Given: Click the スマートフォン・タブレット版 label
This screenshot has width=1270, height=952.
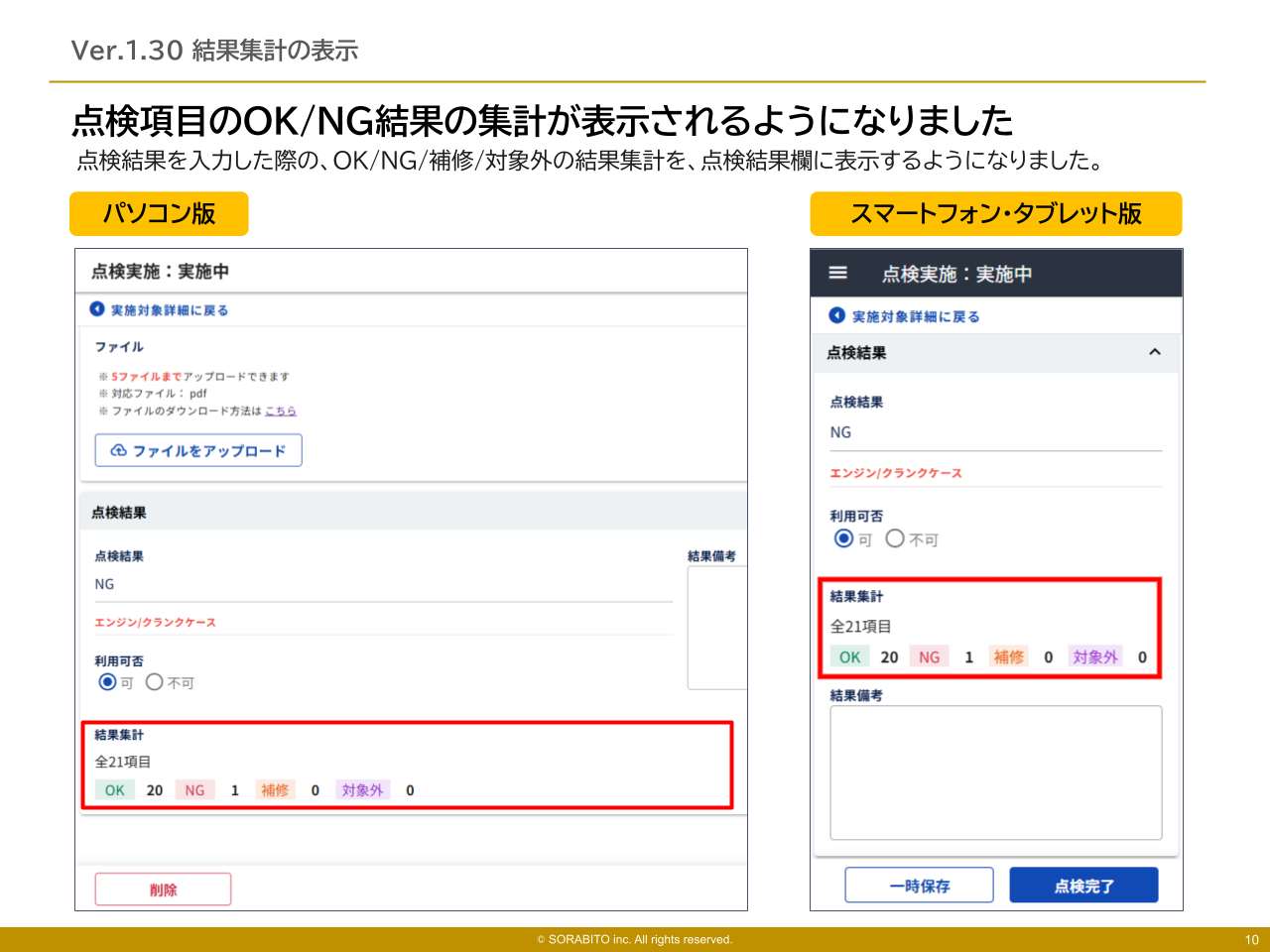Looking at the screenshot, I should [x=997, y=213].
